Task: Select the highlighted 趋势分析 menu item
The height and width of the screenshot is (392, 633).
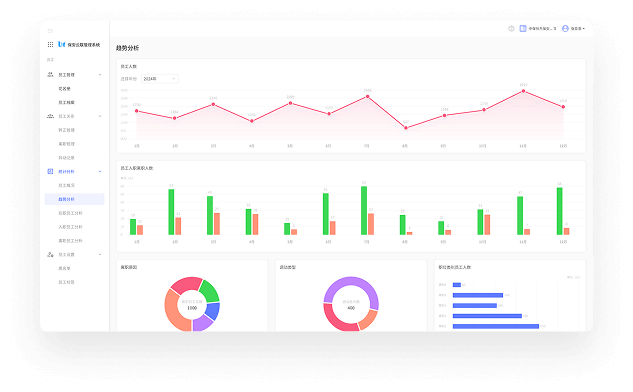Action: pos(75,199)
